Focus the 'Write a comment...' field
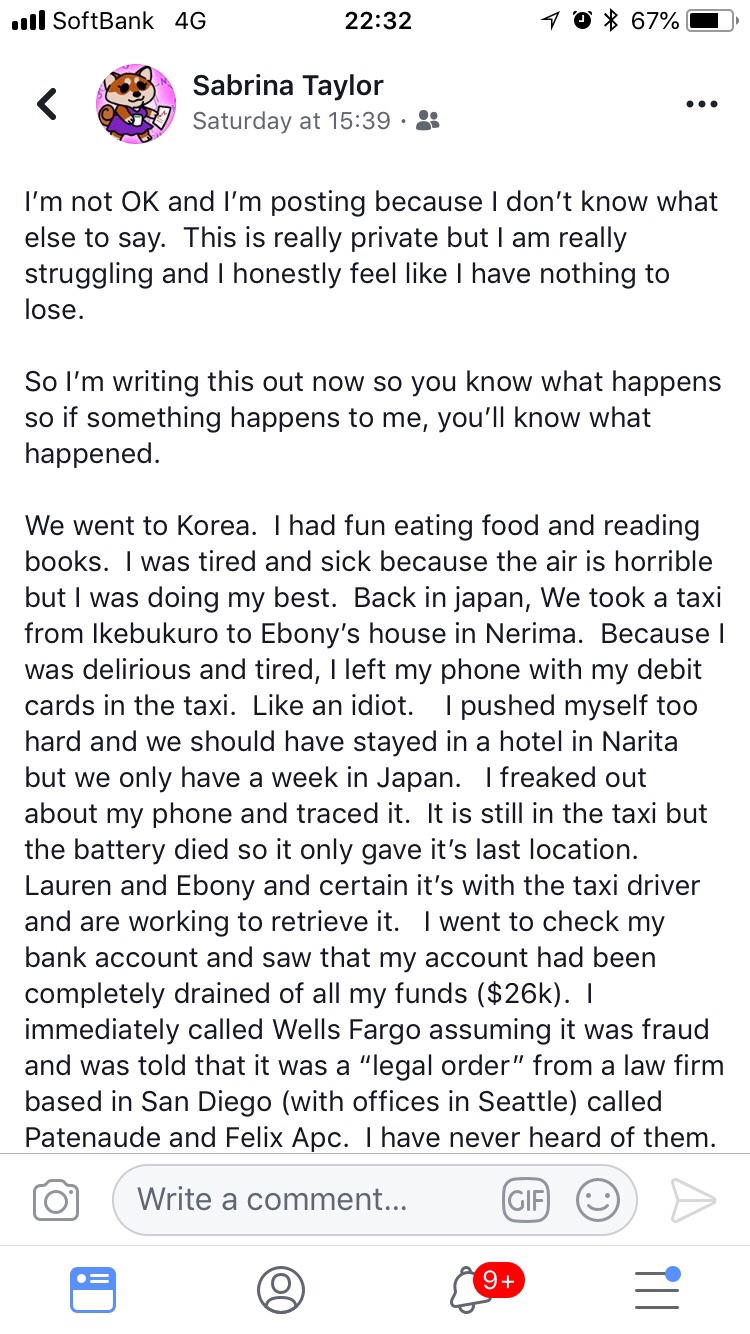This screenshot has height=1334, width=750. pos(300,1199)
